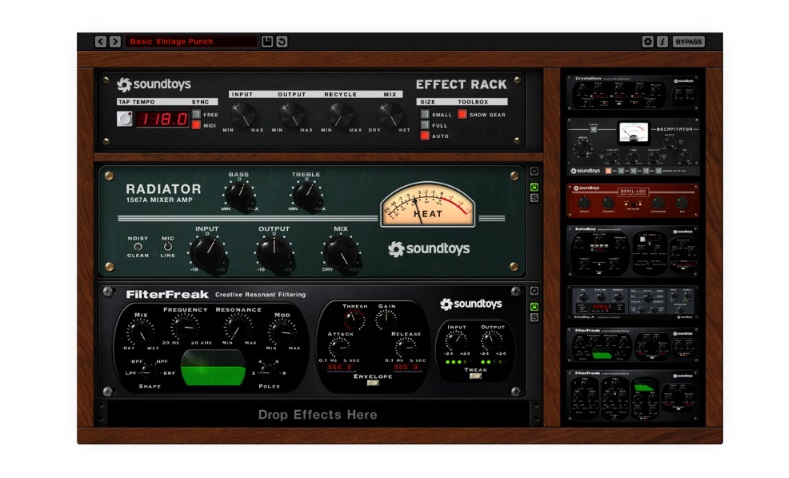Adjust the FilterFreak Resonance knob

238,328
